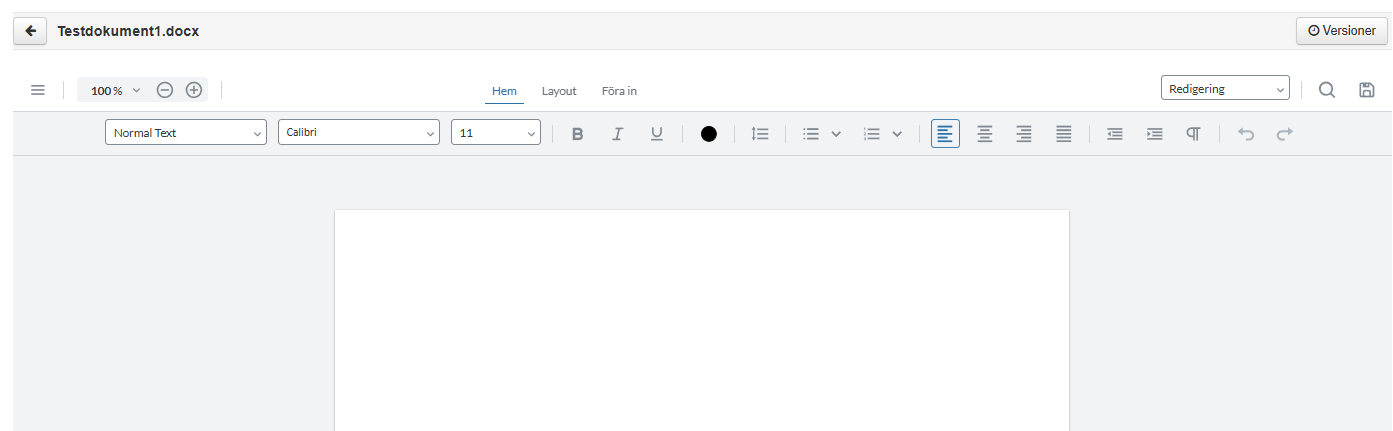Save the document with the disk icon
This screenshot has width=1393, height=431.
click(x=1367, y=90)
